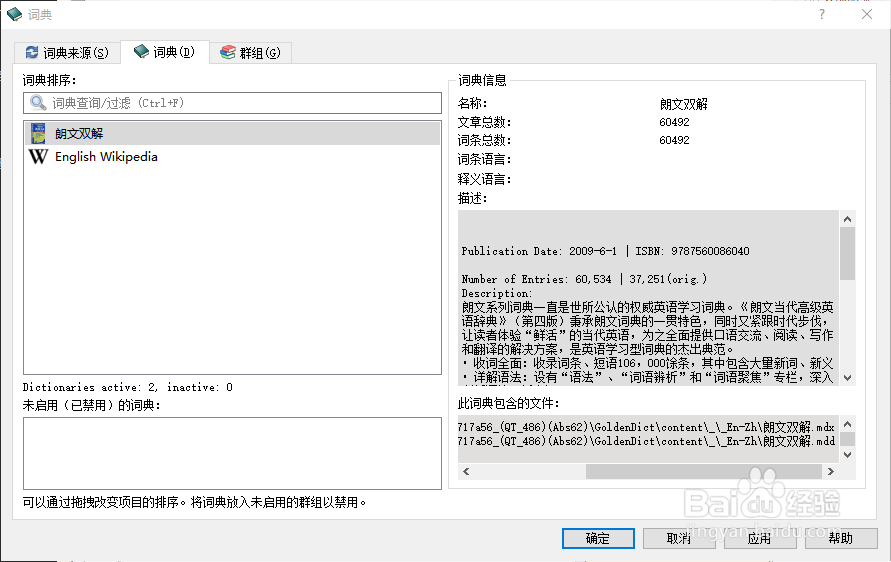Select the 词典(D) tab

tap(165, 52)
